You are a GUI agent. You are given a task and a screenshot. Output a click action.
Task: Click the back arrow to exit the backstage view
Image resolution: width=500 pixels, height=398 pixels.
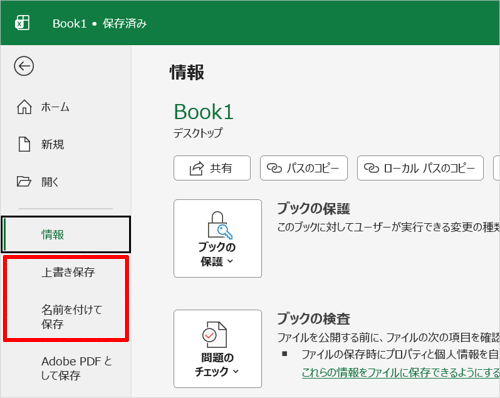pyautogui.click(x=24, y=66)
